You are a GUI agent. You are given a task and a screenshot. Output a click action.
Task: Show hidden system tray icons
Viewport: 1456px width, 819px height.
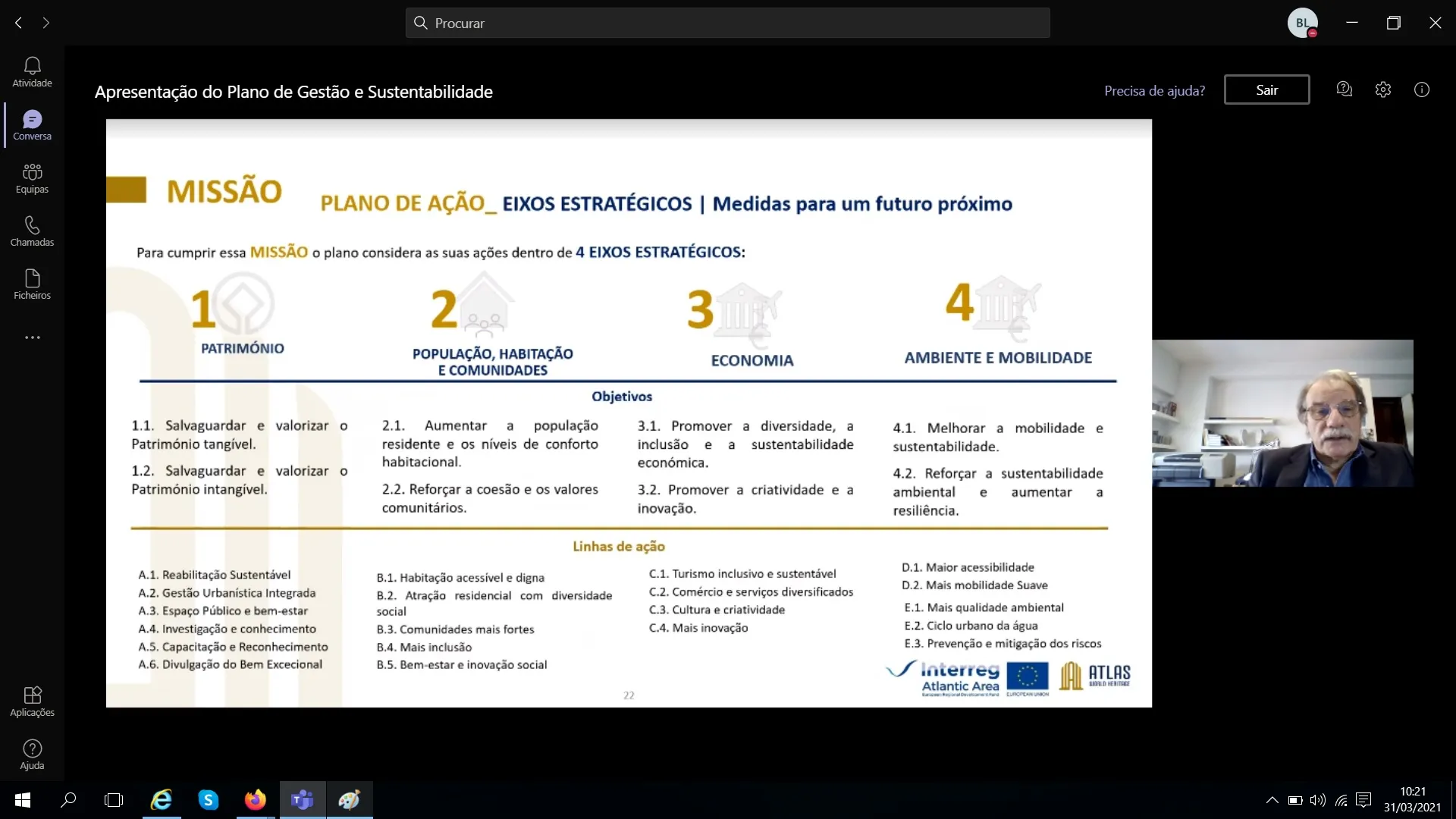[1272, 800]
